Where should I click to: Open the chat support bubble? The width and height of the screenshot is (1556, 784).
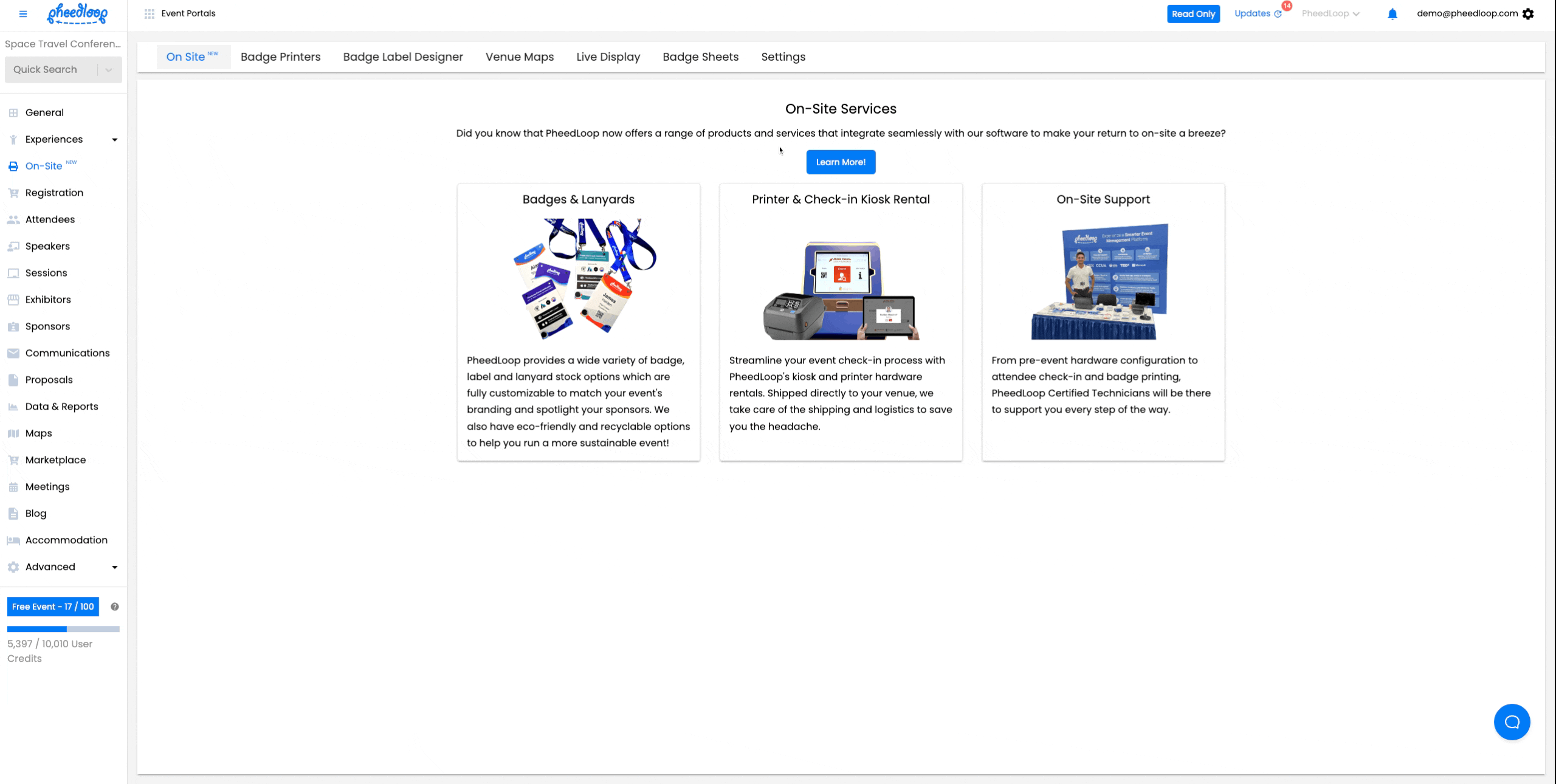(x=1511, y=721)
